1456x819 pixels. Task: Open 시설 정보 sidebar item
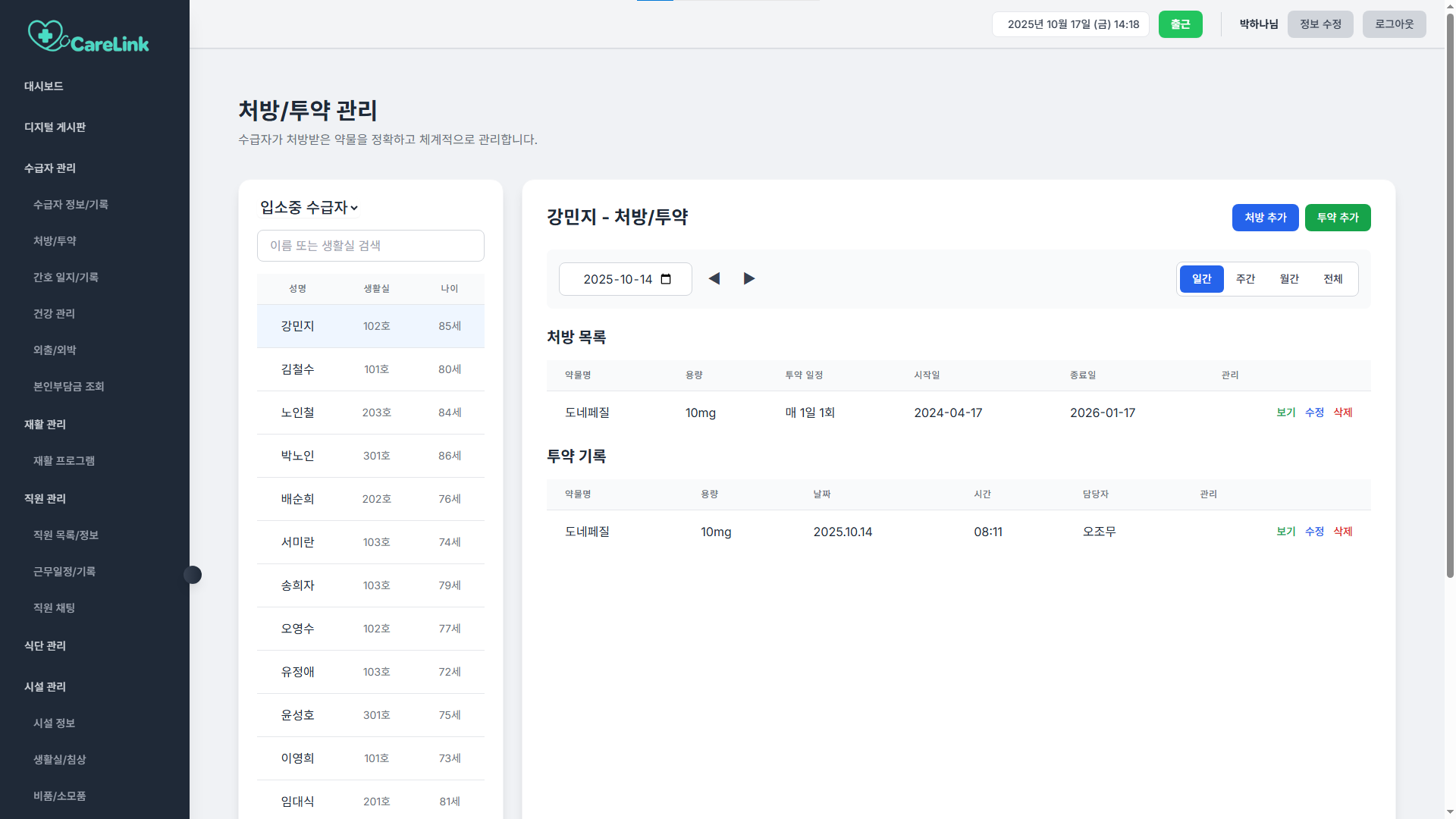pyautogui.click(x=54, y=723)
